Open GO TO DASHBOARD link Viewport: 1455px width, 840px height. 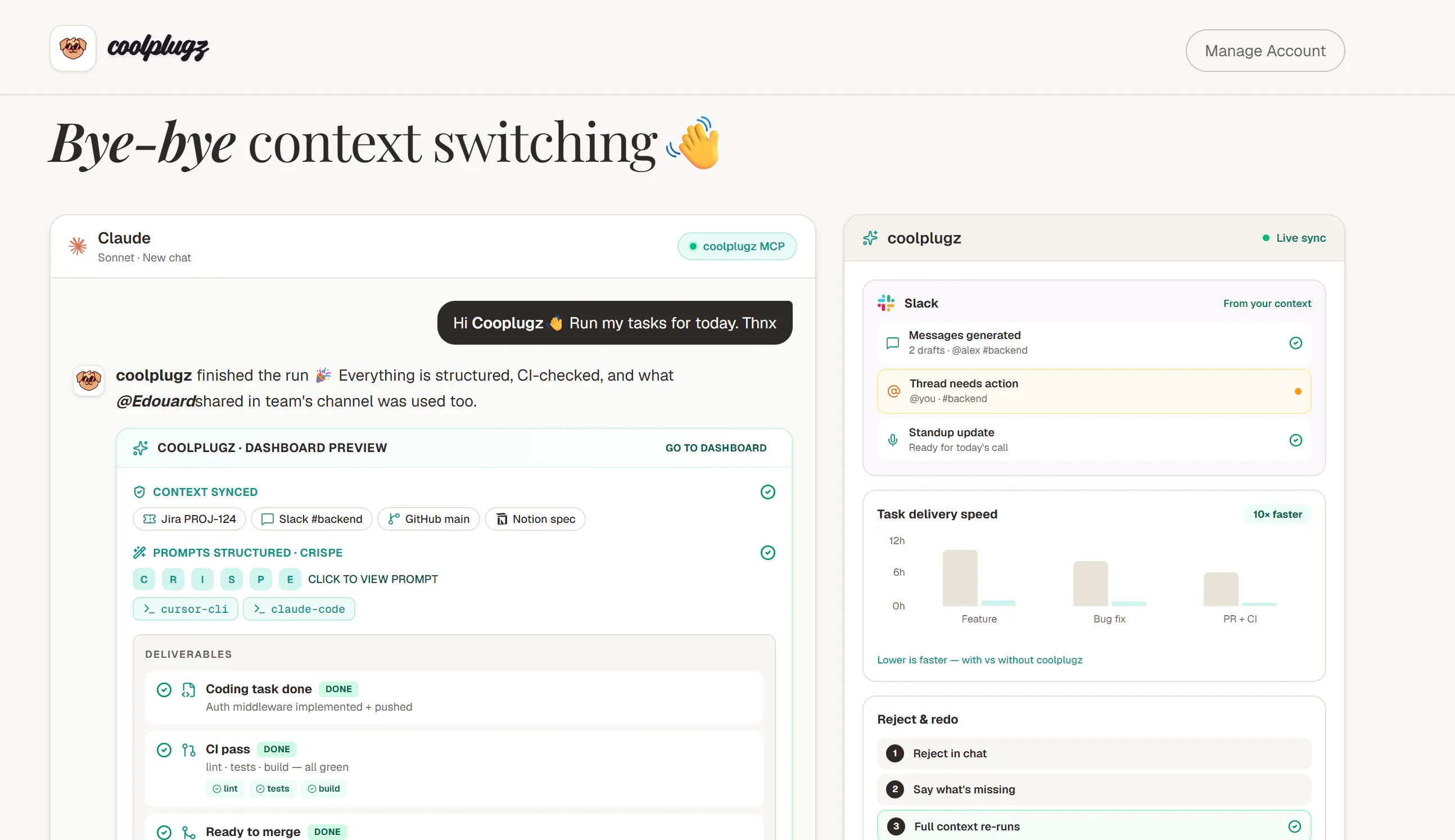[x=716, y=448]
